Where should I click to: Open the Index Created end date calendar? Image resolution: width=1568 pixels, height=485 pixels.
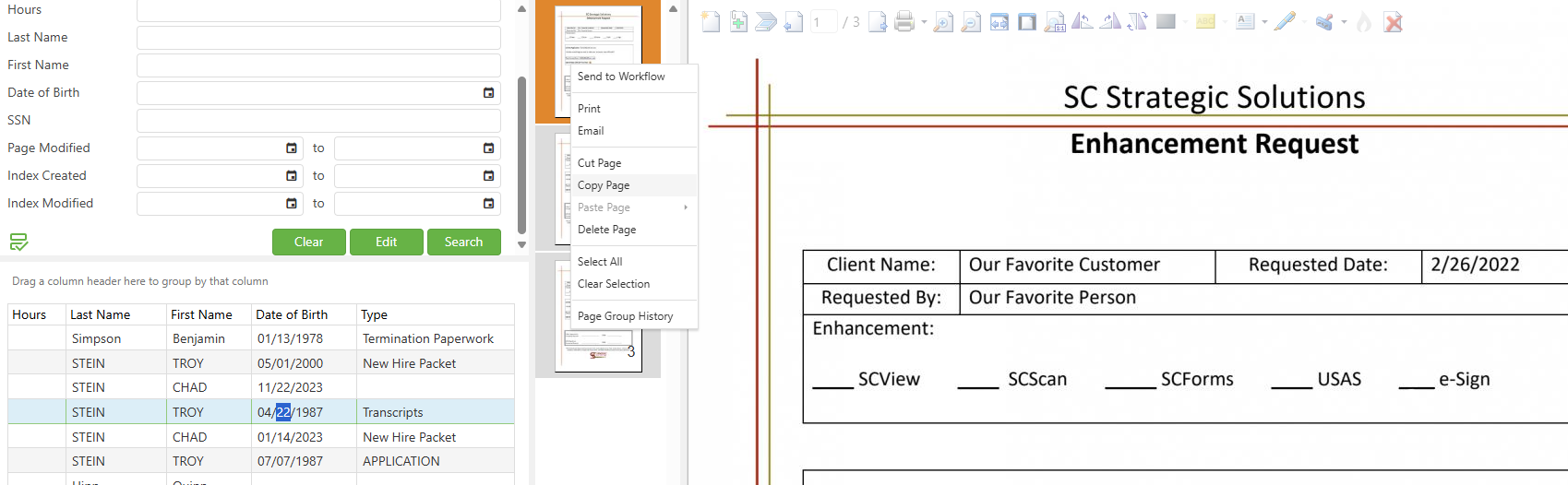tap(488, 176)
